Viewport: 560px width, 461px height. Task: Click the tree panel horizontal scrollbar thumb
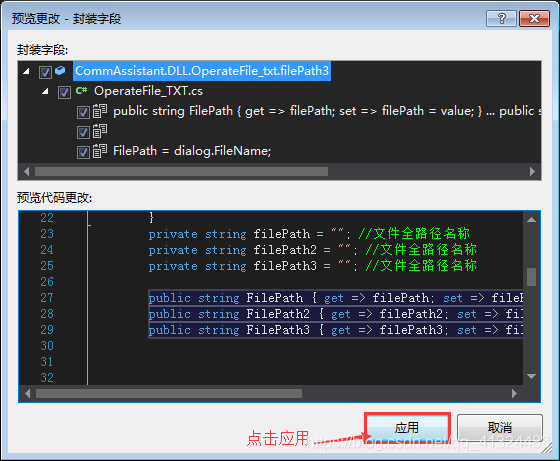pos(181,171)
